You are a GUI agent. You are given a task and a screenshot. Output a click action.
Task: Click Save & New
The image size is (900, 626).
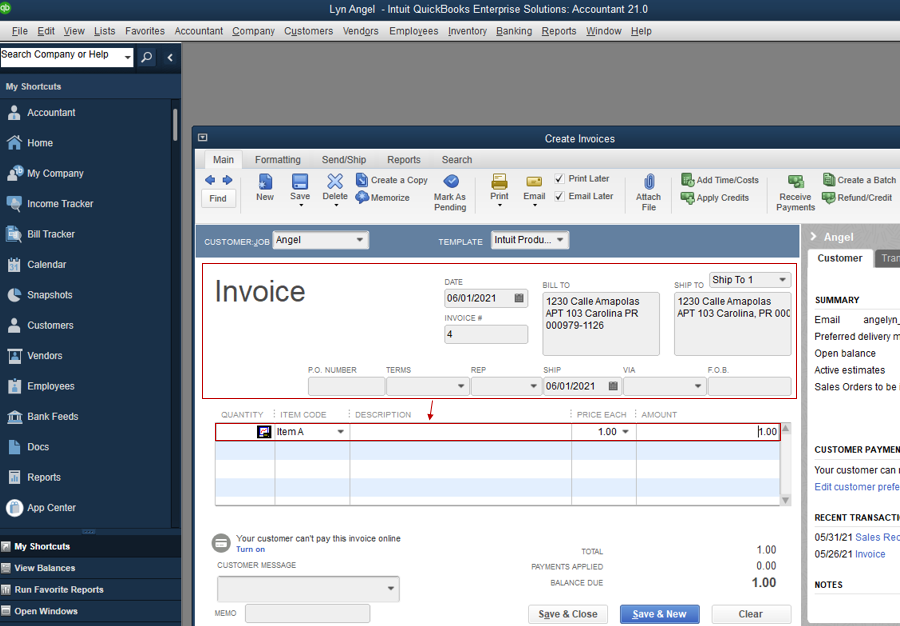(660, 614)
